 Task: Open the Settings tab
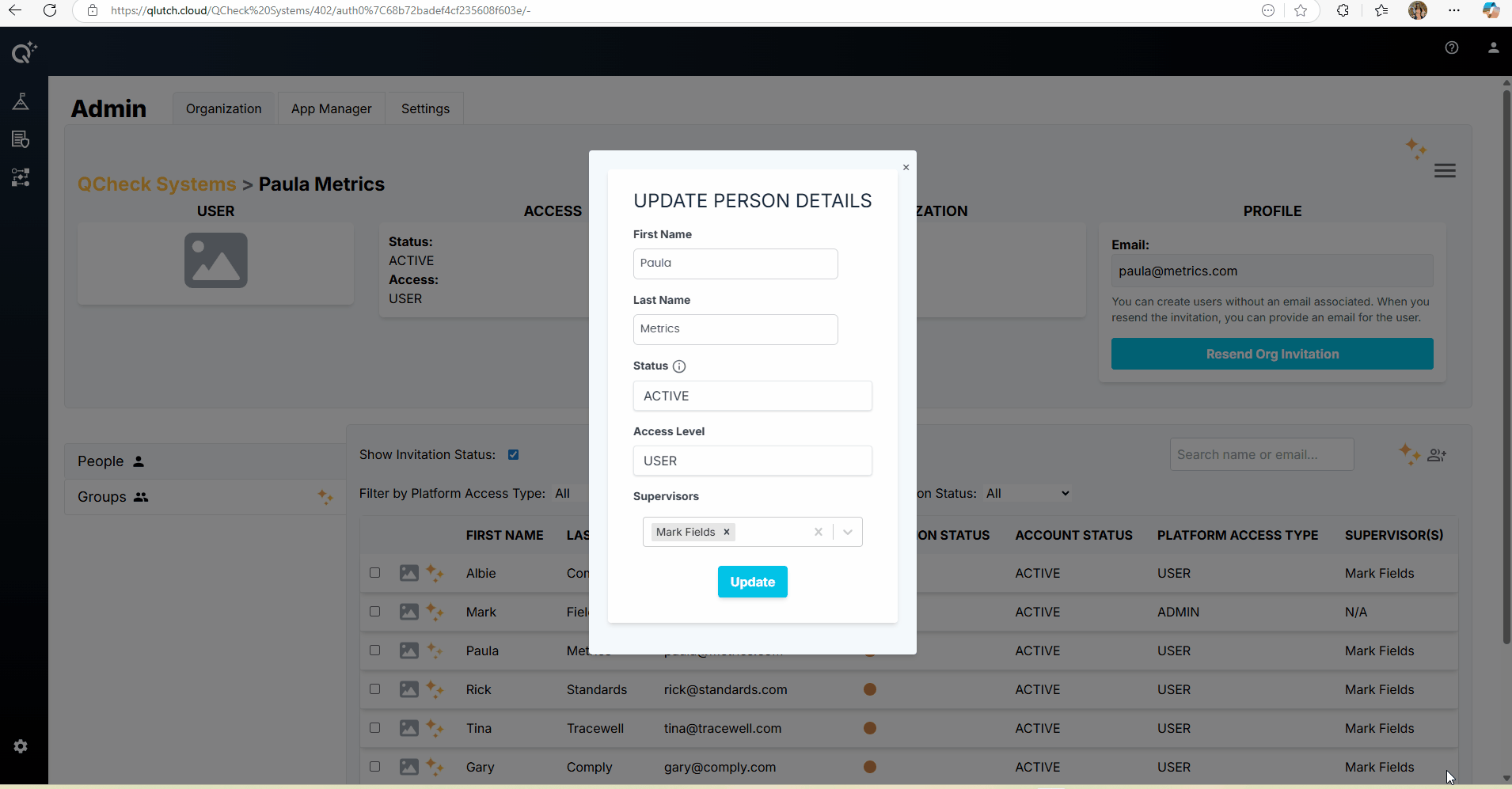pyautogui.click(x=425, y=108)
